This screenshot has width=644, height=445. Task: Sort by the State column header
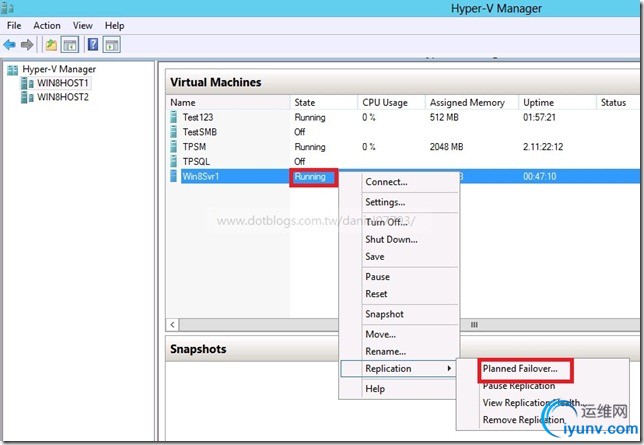(x=324, y=103)
